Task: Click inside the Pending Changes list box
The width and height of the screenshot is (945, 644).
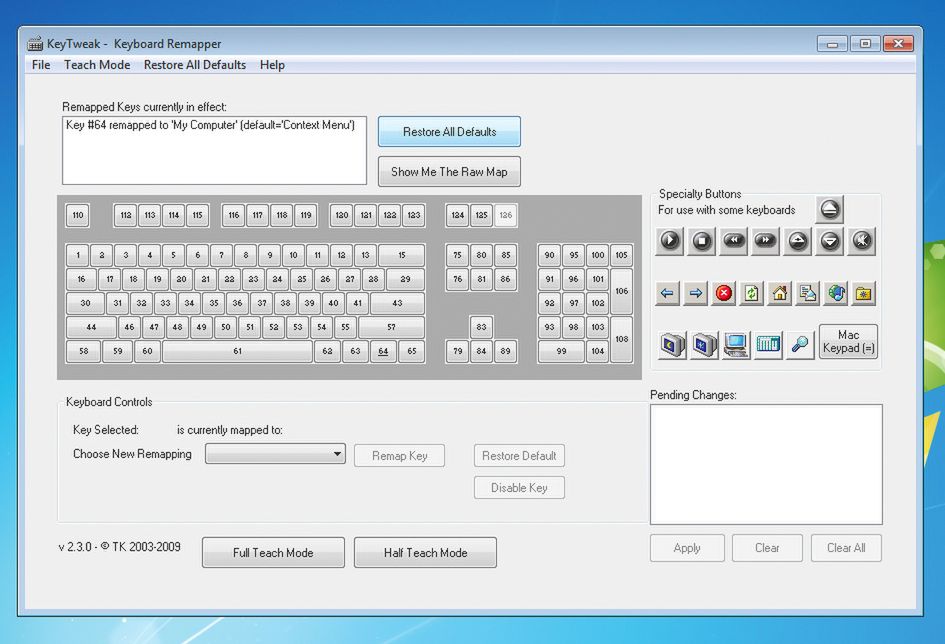Action: [766, 464]
